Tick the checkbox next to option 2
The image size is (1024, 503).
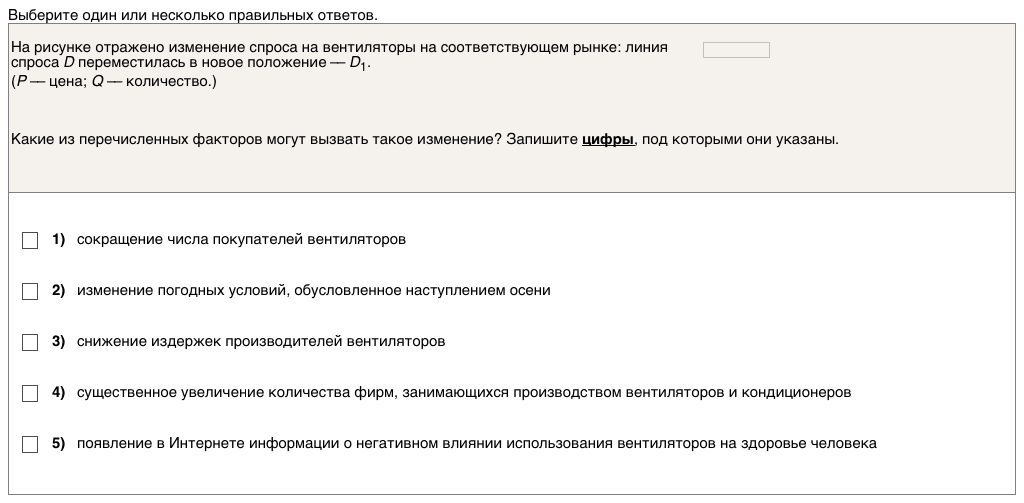[30, 291]
